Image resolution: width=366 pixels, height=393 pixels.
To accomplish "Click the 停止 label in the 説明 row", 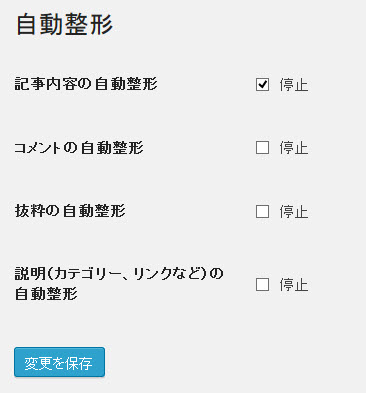I will [294, 285].
